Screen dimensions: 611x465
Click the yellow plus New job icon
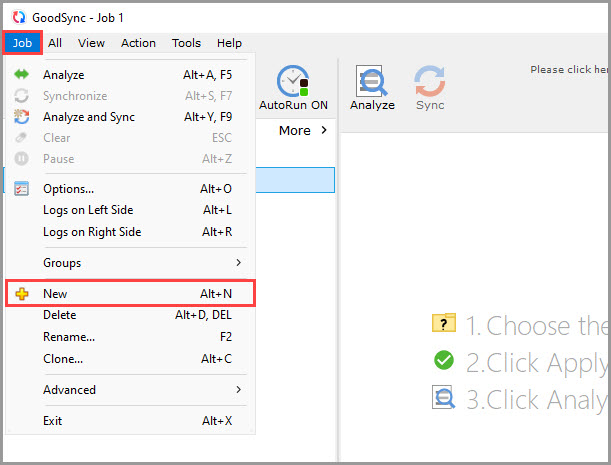22,294
